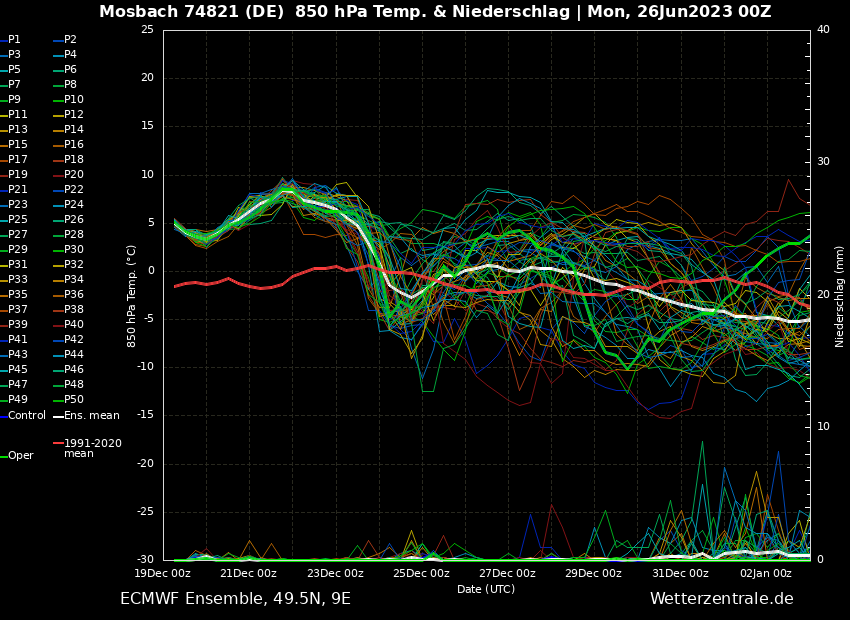This screenshot has width=850, height=620.
Task: Click the white line swatch beside Ens. mean
Action: pyautogui.click(x=58, y=416)
